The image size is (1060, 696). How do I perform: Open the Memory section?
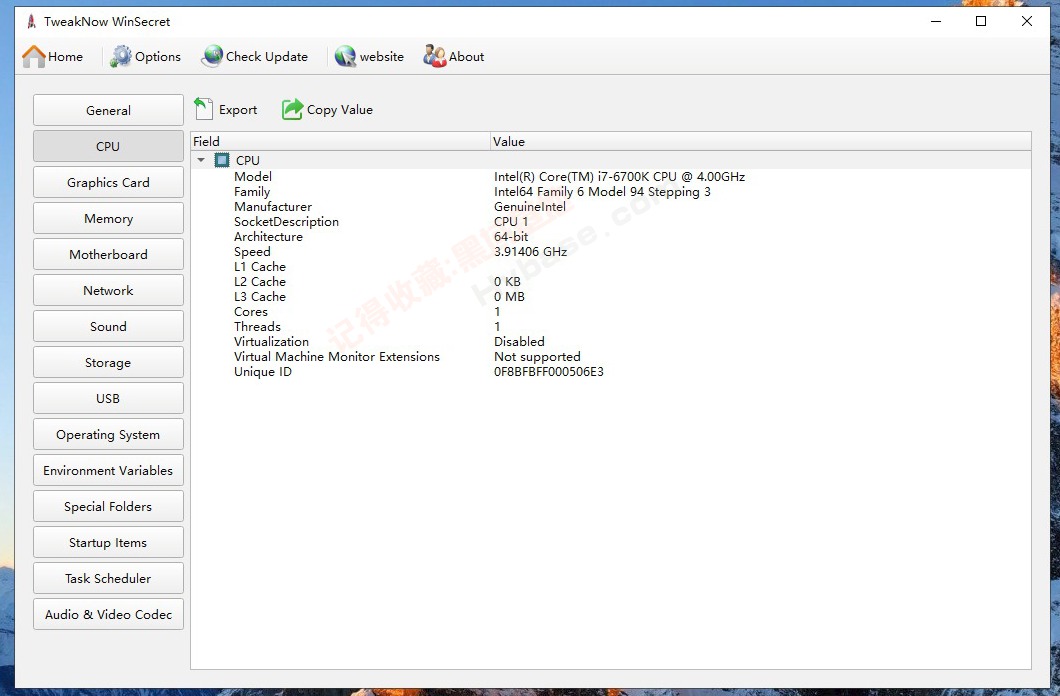[x=108, y=218]
